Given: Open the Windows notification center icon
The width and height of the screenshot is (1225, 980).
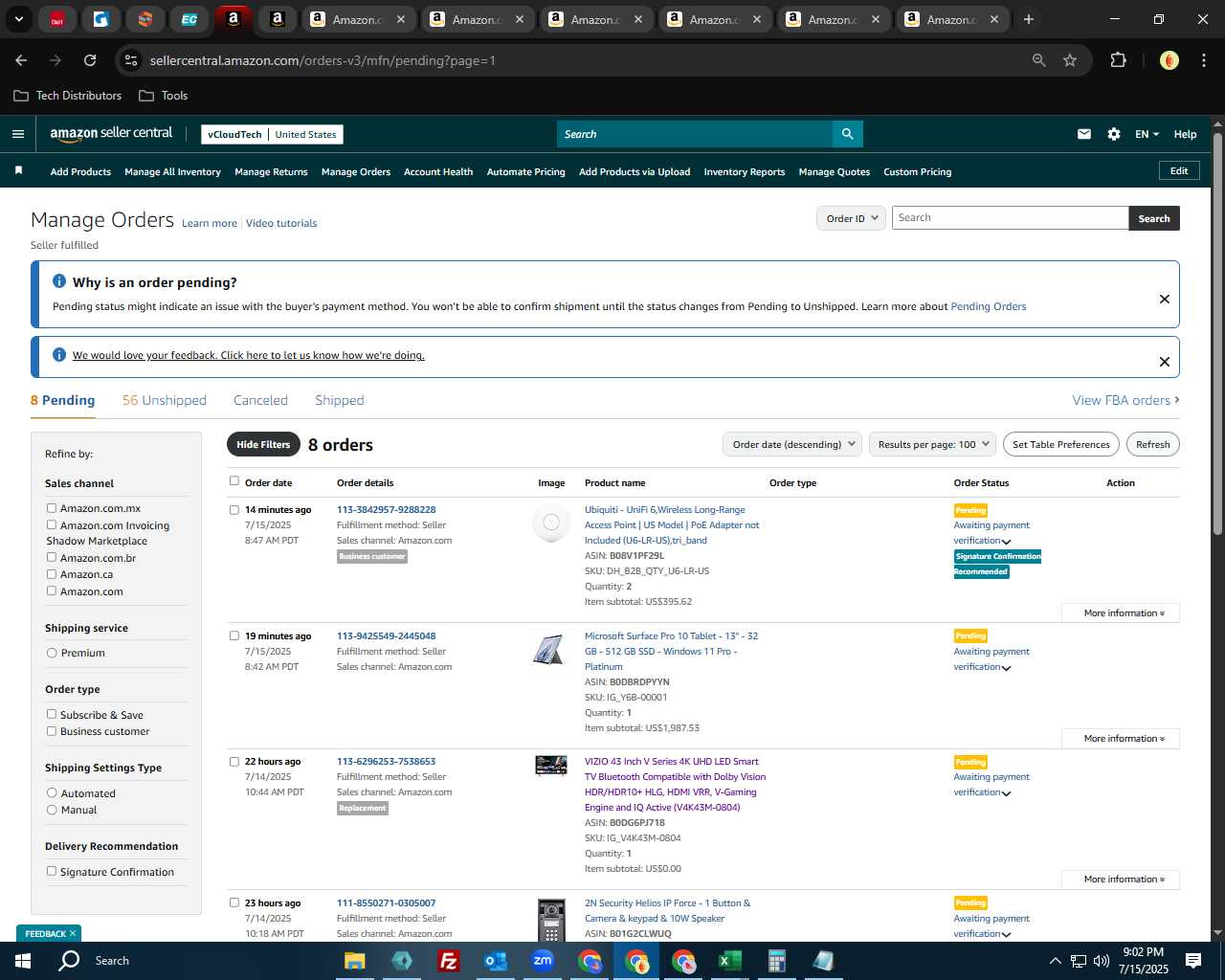Looking at the screenshot, I should [x=1193, y=961].
